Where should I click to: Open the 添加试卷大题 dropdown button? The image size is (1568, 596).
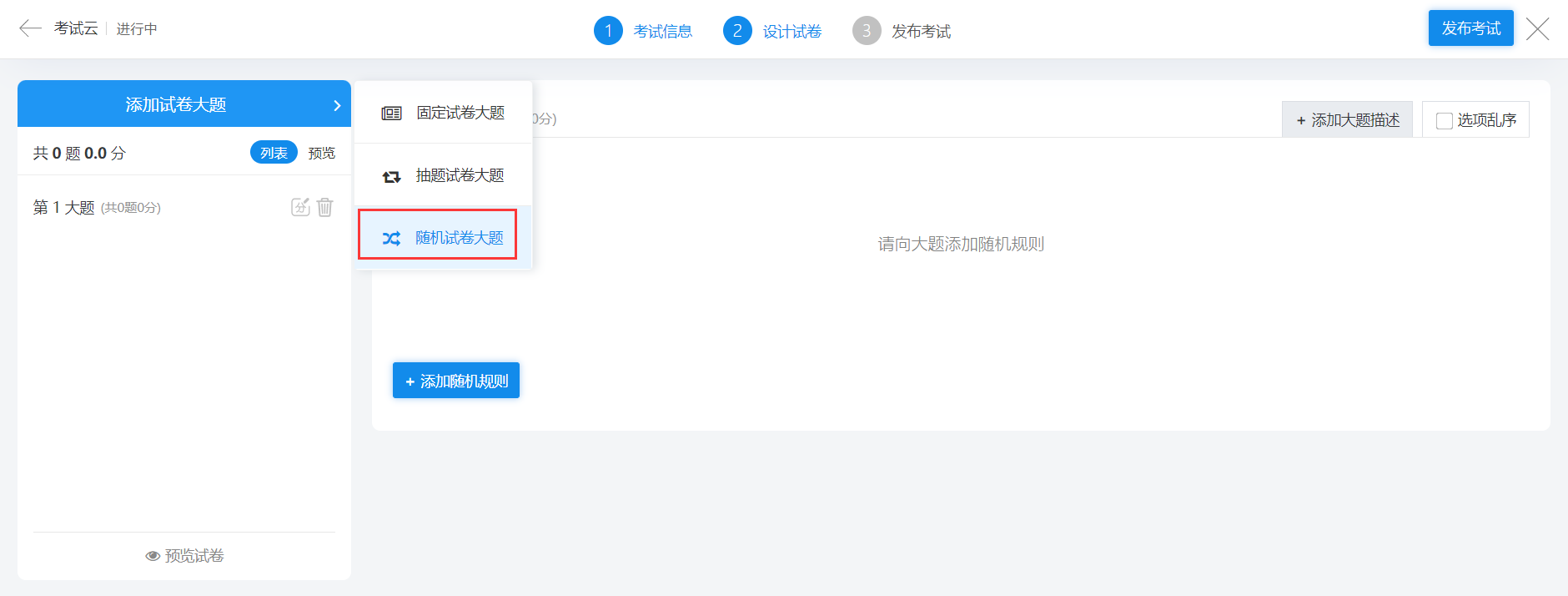pos(176,104)
